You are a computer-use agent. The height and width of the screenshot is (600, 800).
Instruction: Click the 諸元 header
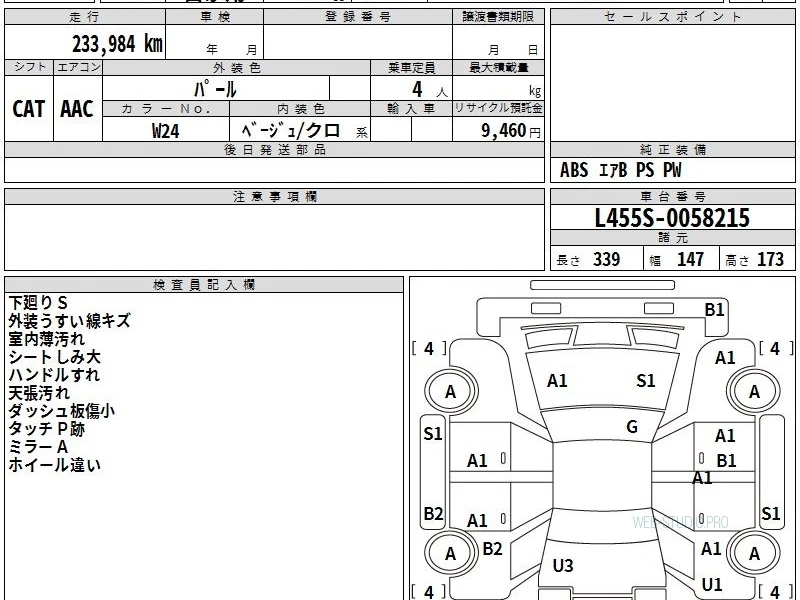tap(672, 238)
